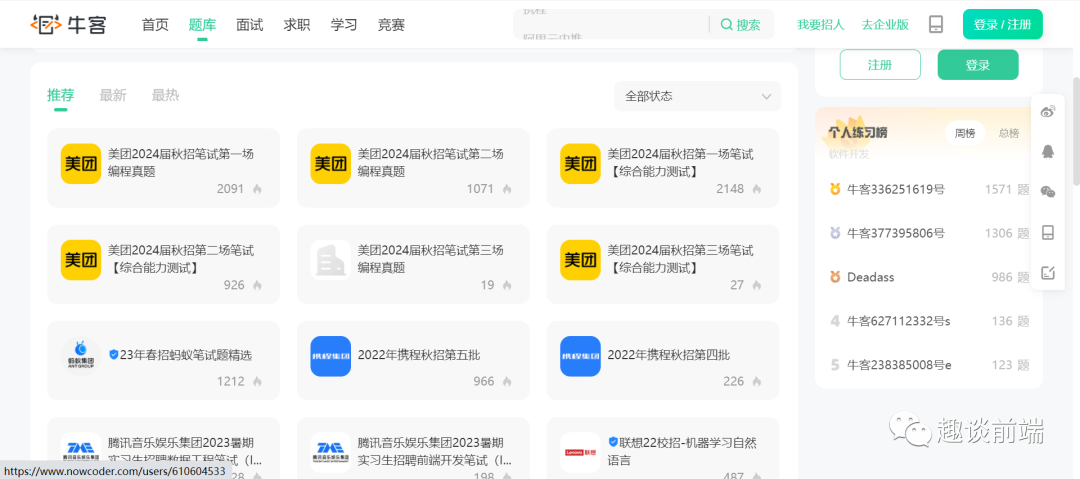Open 美团2024届秋招笔试第三场编程真题
This screenshot has height=479, width=1080.
pyautogui.click(x=430, y=258)
